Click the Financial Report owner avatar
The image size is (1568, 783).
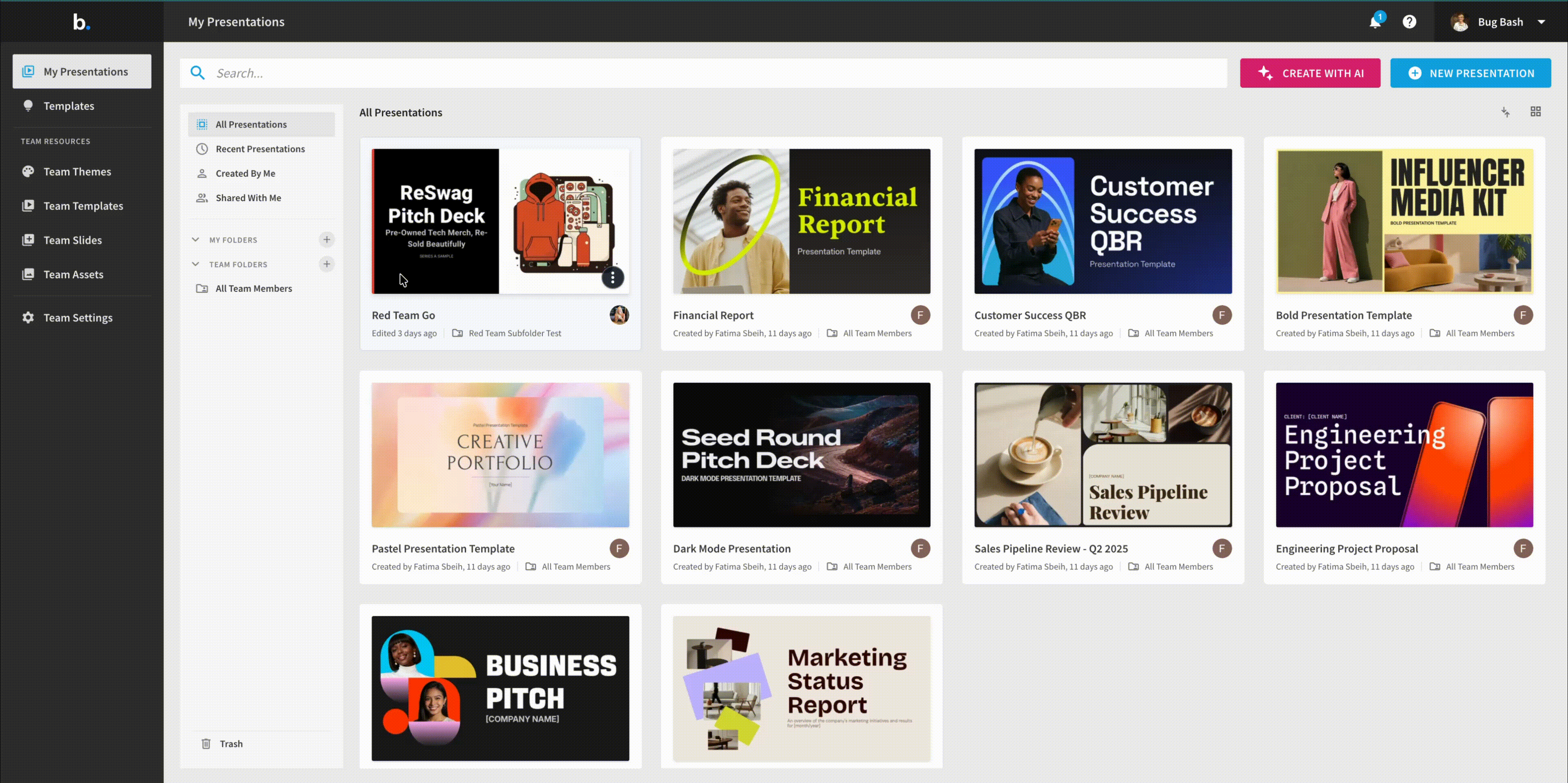(920, 315)
